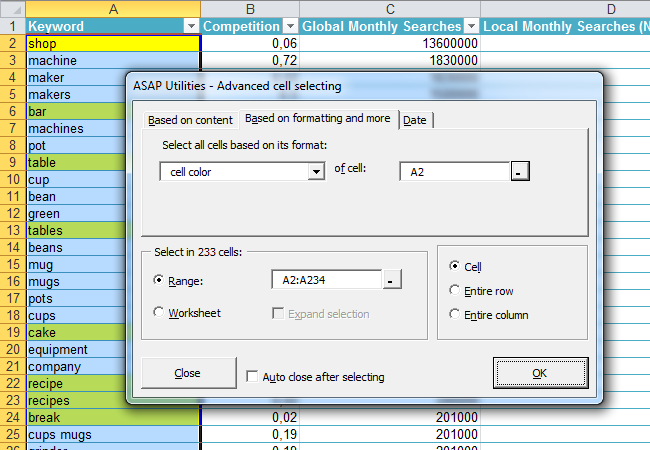
Task: Click the collapse button next to A2 field
Action: (x=520, y=171)
